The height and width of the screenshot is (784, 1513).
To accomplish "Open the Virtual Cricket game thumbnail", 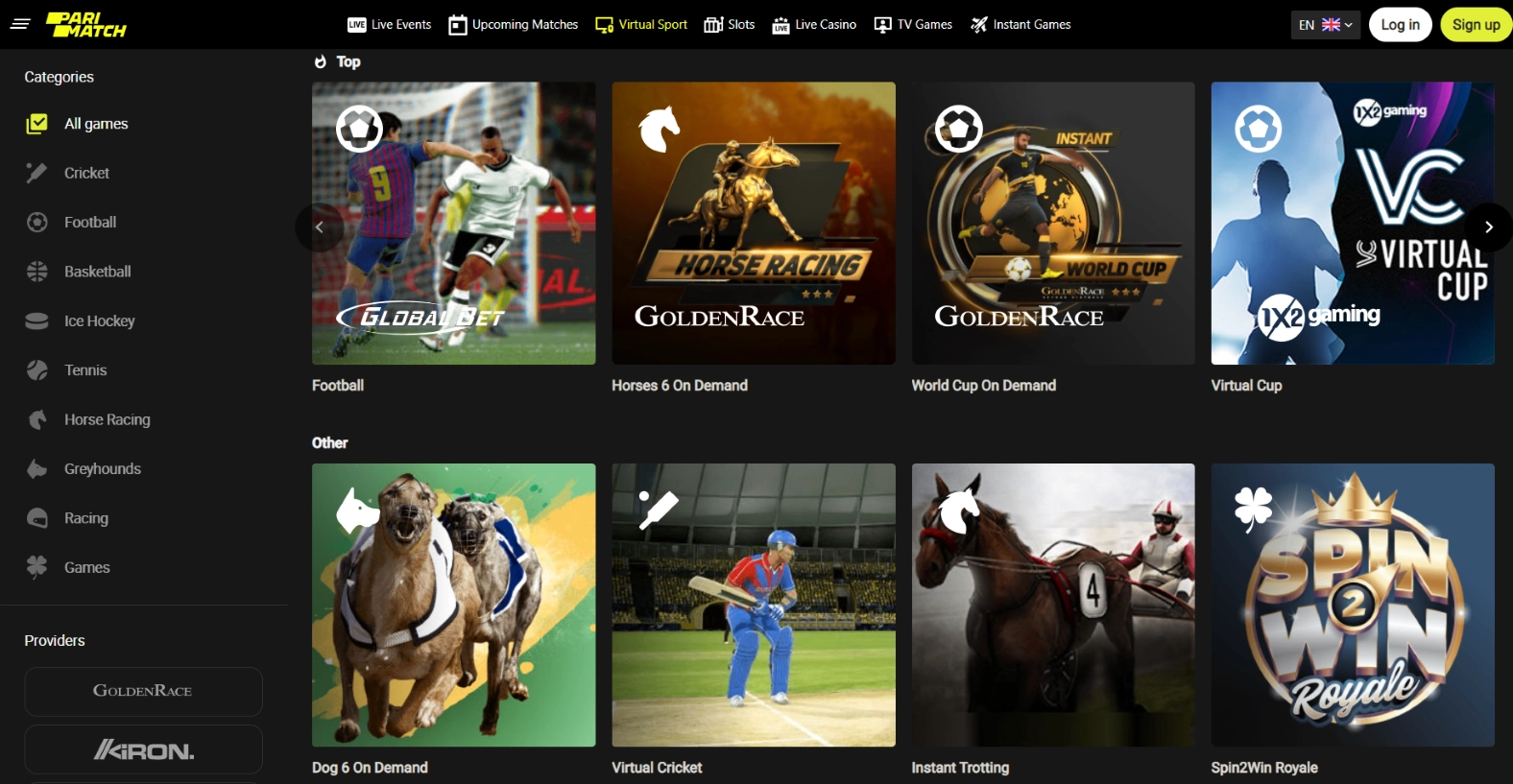I will point(754,606).
